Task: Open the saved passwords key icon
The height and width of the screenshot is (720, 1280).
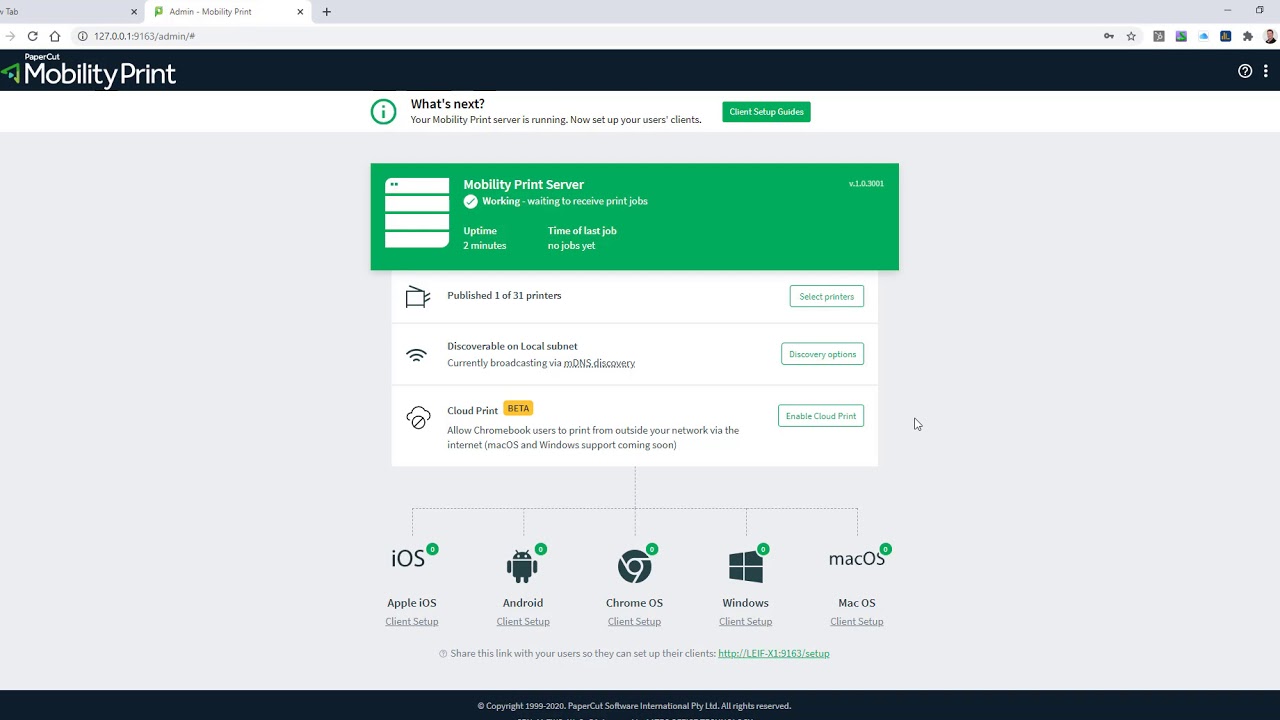Action: click(x=1109, y=36)
